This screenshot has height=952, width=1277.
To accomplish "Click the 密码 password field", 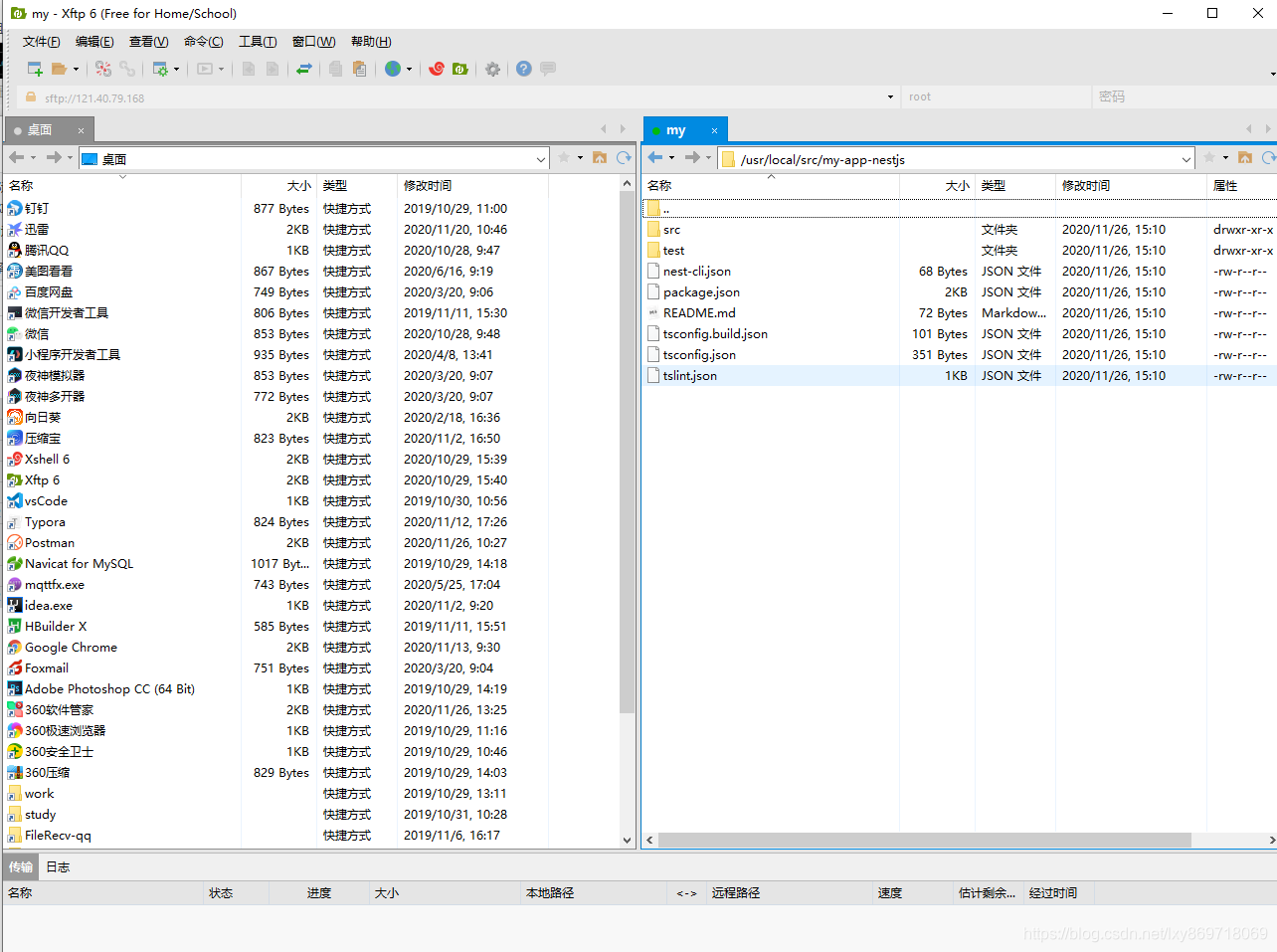I will click(x=1184, y=96).
